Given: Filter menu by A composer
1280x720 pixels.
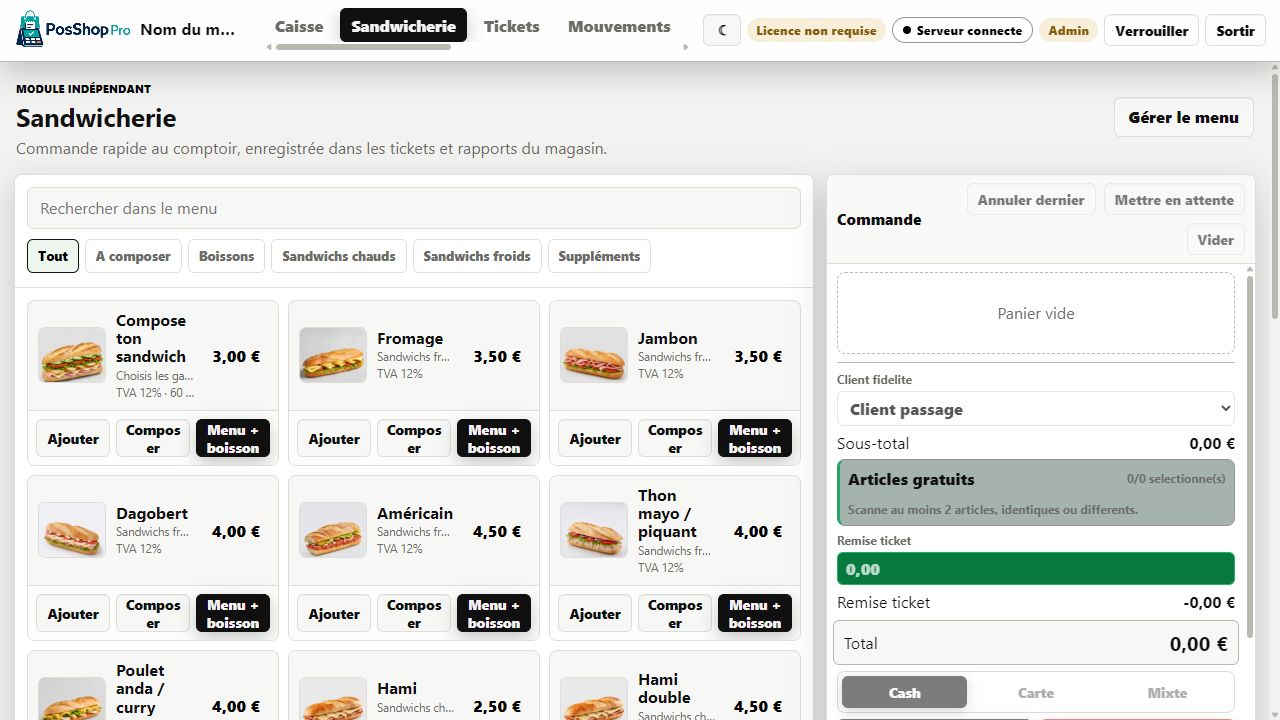Looking at the screenshot, I should [133, 256].
